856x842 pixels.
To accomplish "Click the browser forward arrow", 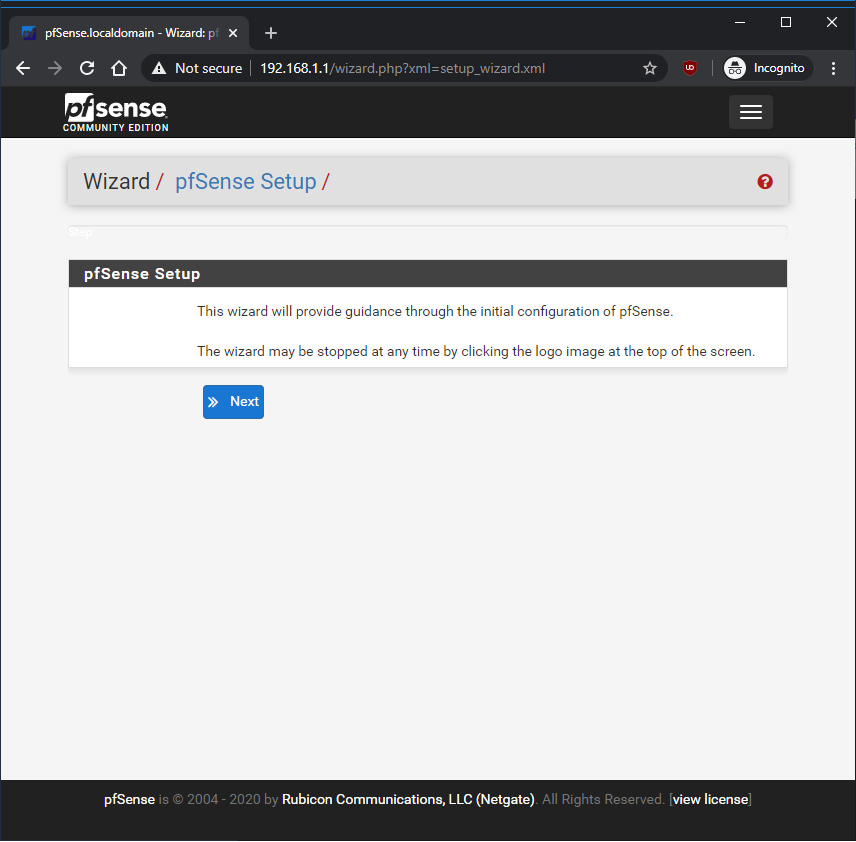I will tap(55, 68).
